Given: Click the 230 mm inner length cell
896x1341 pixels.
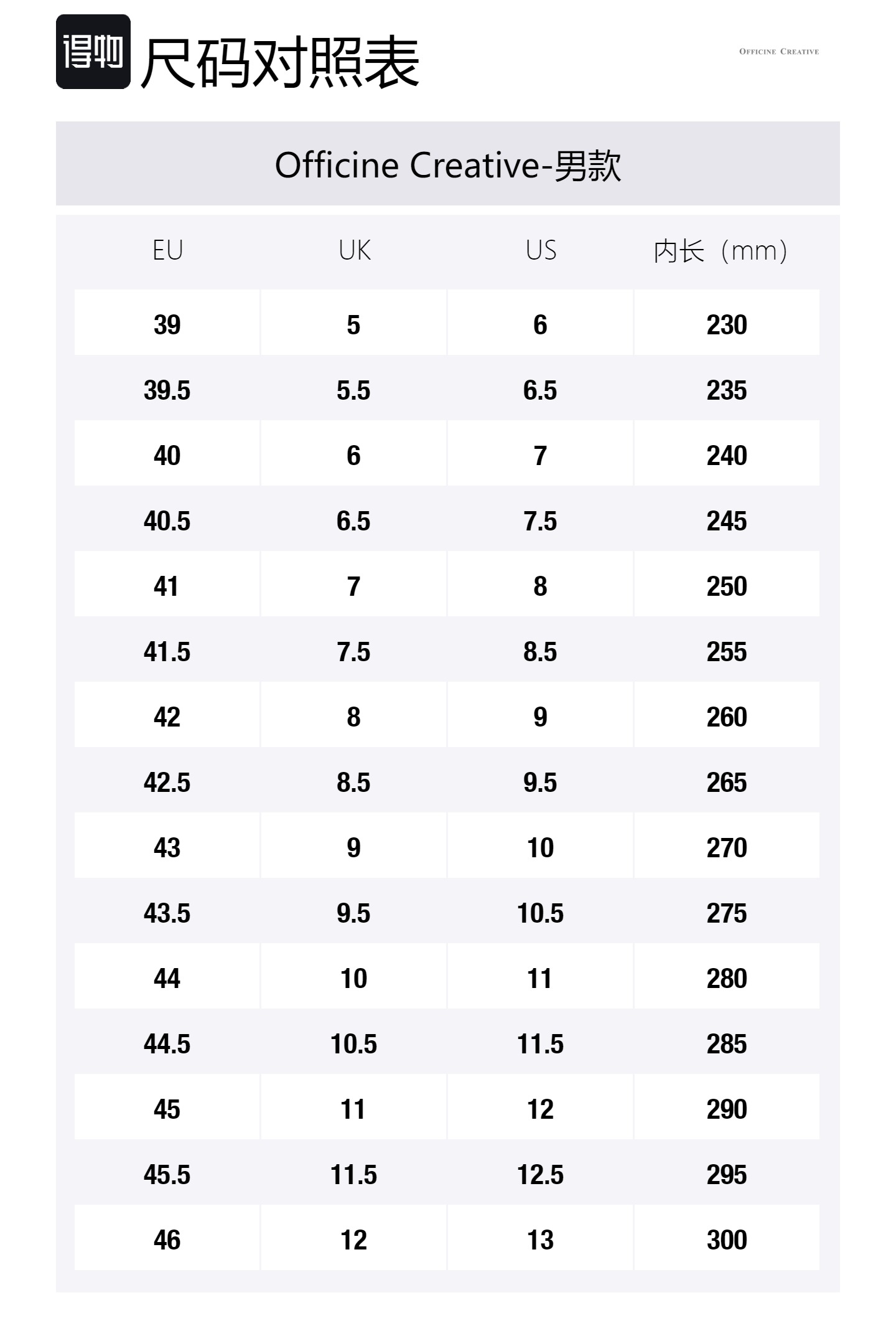Looking at the screenshot, I should point(726,324).
